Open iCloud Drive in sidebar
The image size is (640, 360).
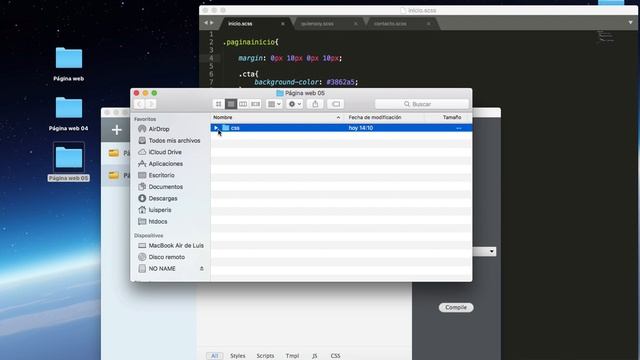point(165,152)
